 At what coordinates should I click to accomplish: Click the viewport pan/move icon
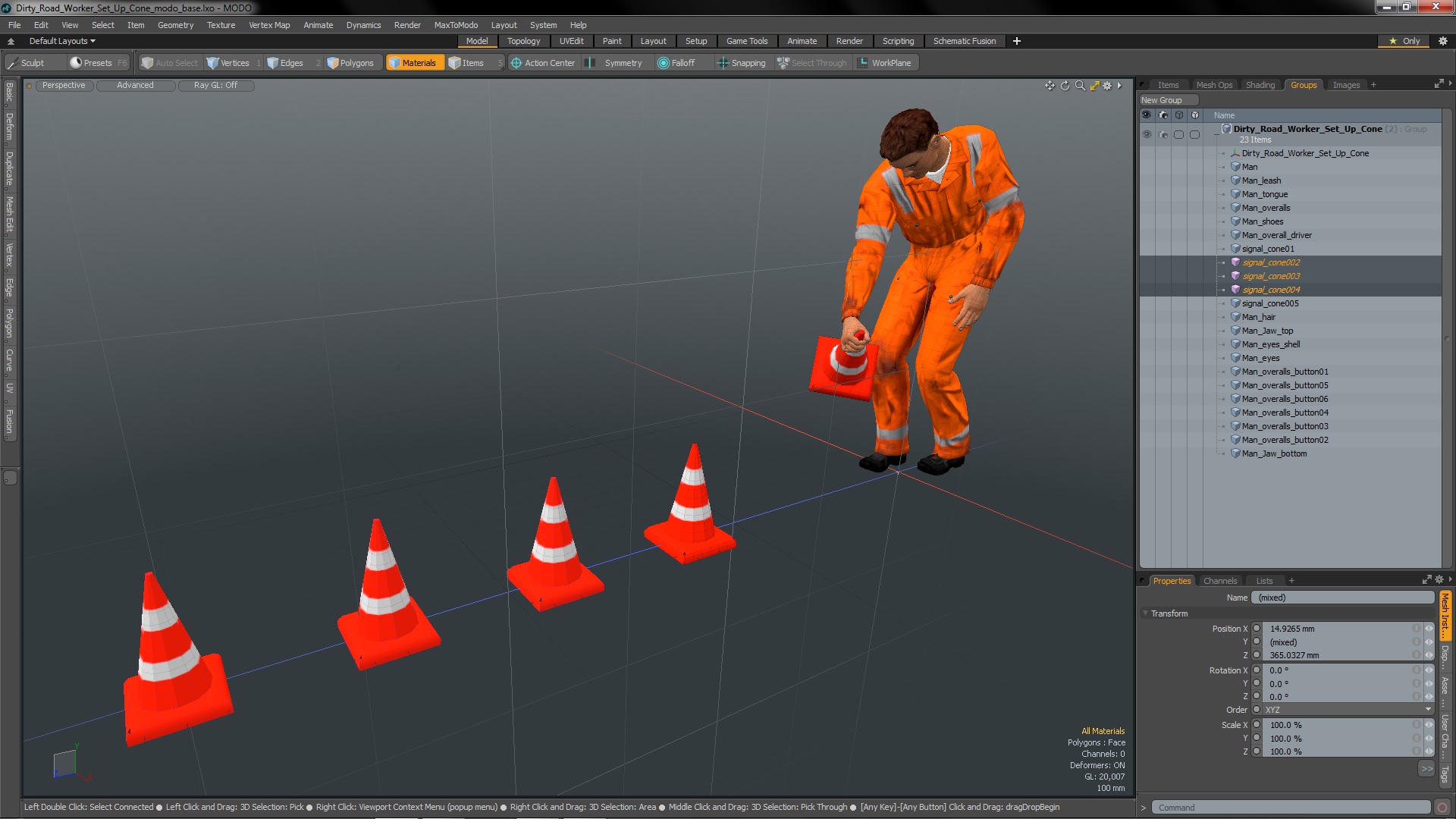pos(1050,86)
